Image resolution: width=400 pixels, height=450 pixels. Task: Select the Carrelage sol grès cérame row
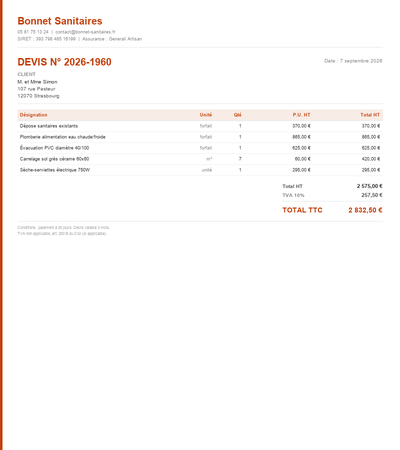click(200, 159)
